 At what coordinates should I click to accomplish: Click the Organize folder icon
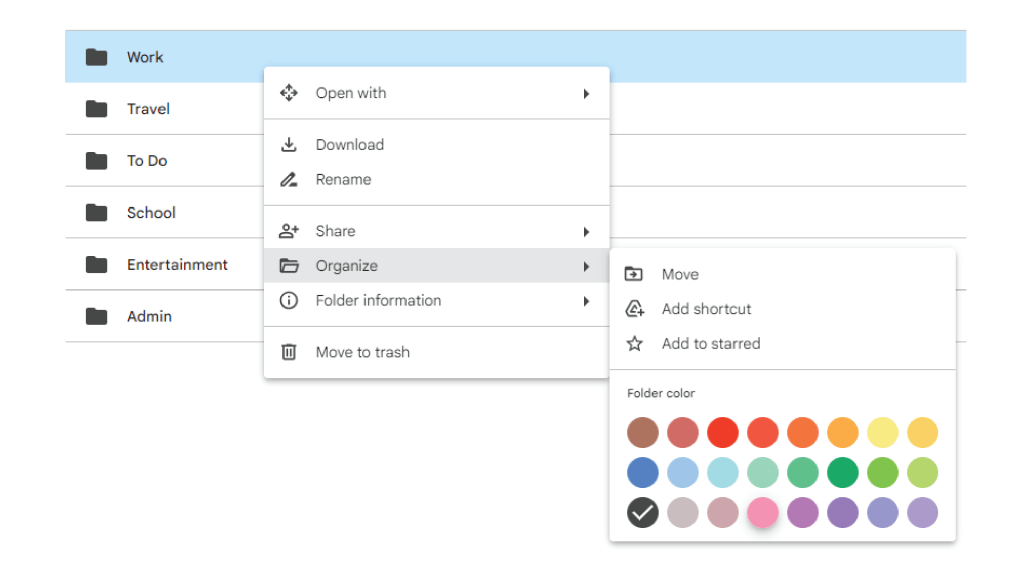pyautogui.click(x=289, y=265)
